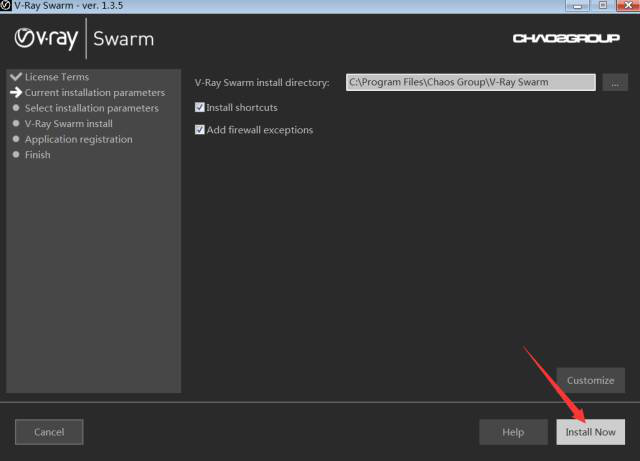The width and height of the screenshot is (640, 461).
Task: Select the Application registration step label
Action: (x=79, y=139)
